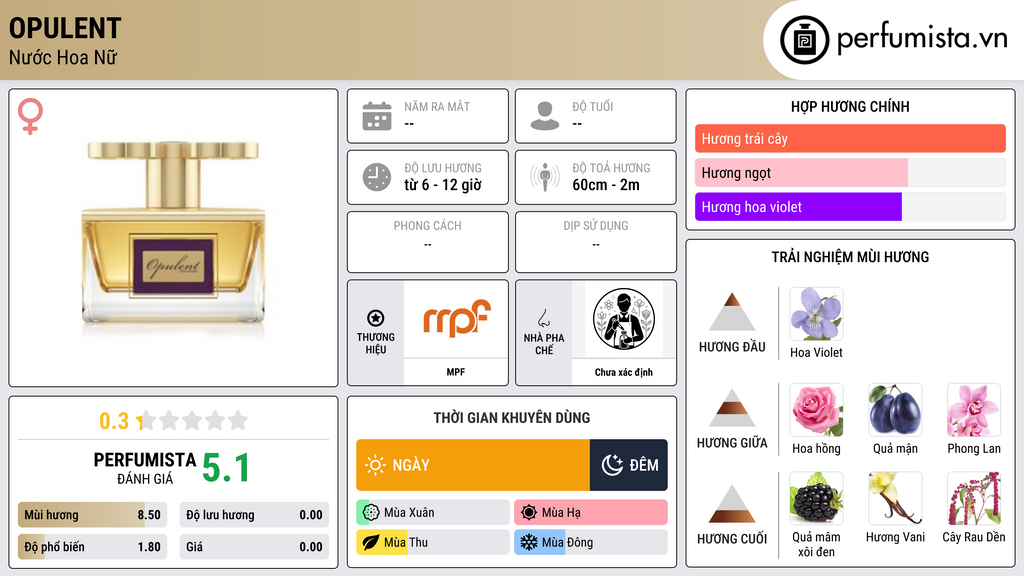The image size is (1024, 576).
Task: Choose the Mùa Hạ season chip
Action: click(591, 513)
